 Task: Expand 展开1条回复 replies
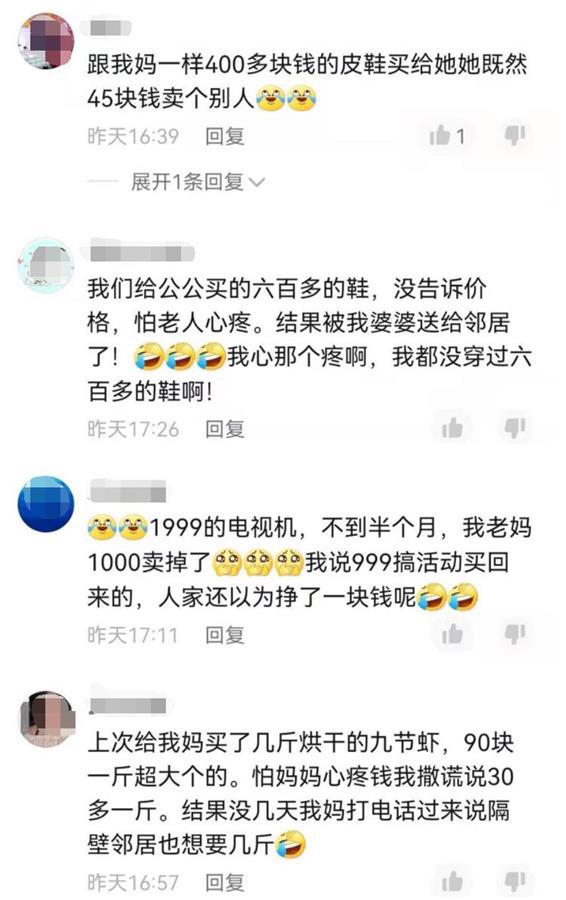187,182
